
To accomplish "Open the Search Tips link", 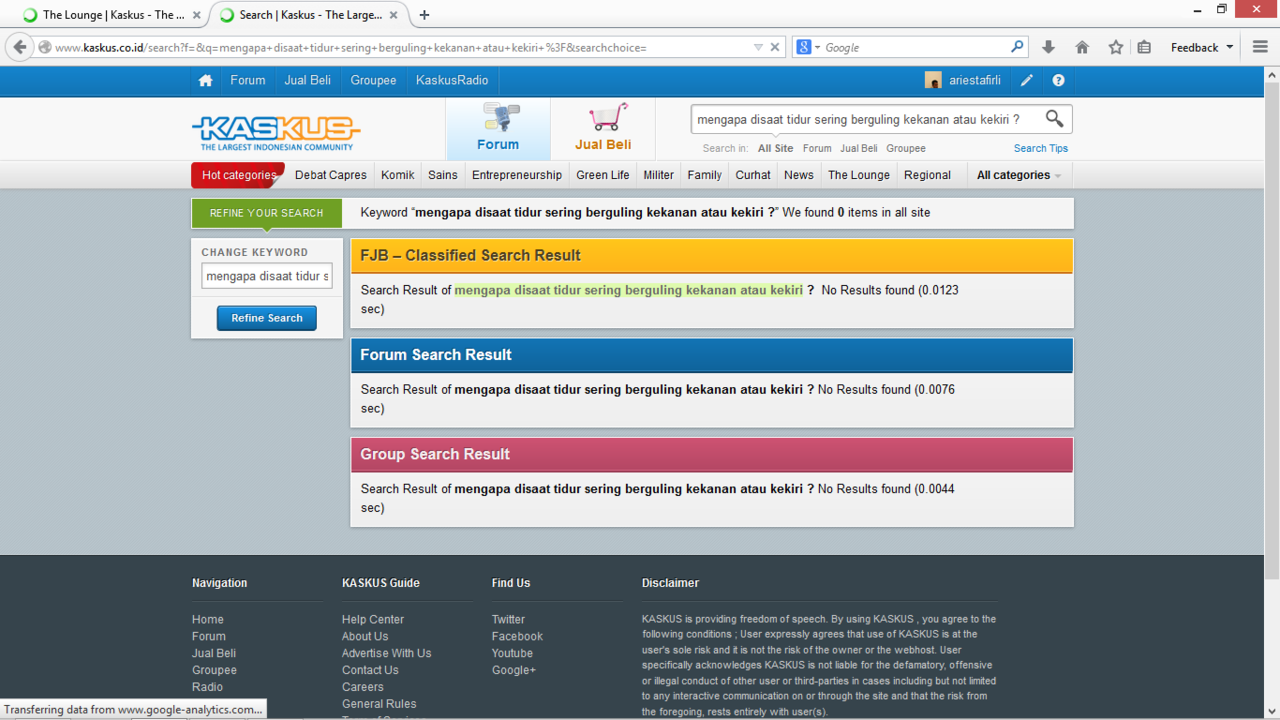I will [x=1041, y=148].
